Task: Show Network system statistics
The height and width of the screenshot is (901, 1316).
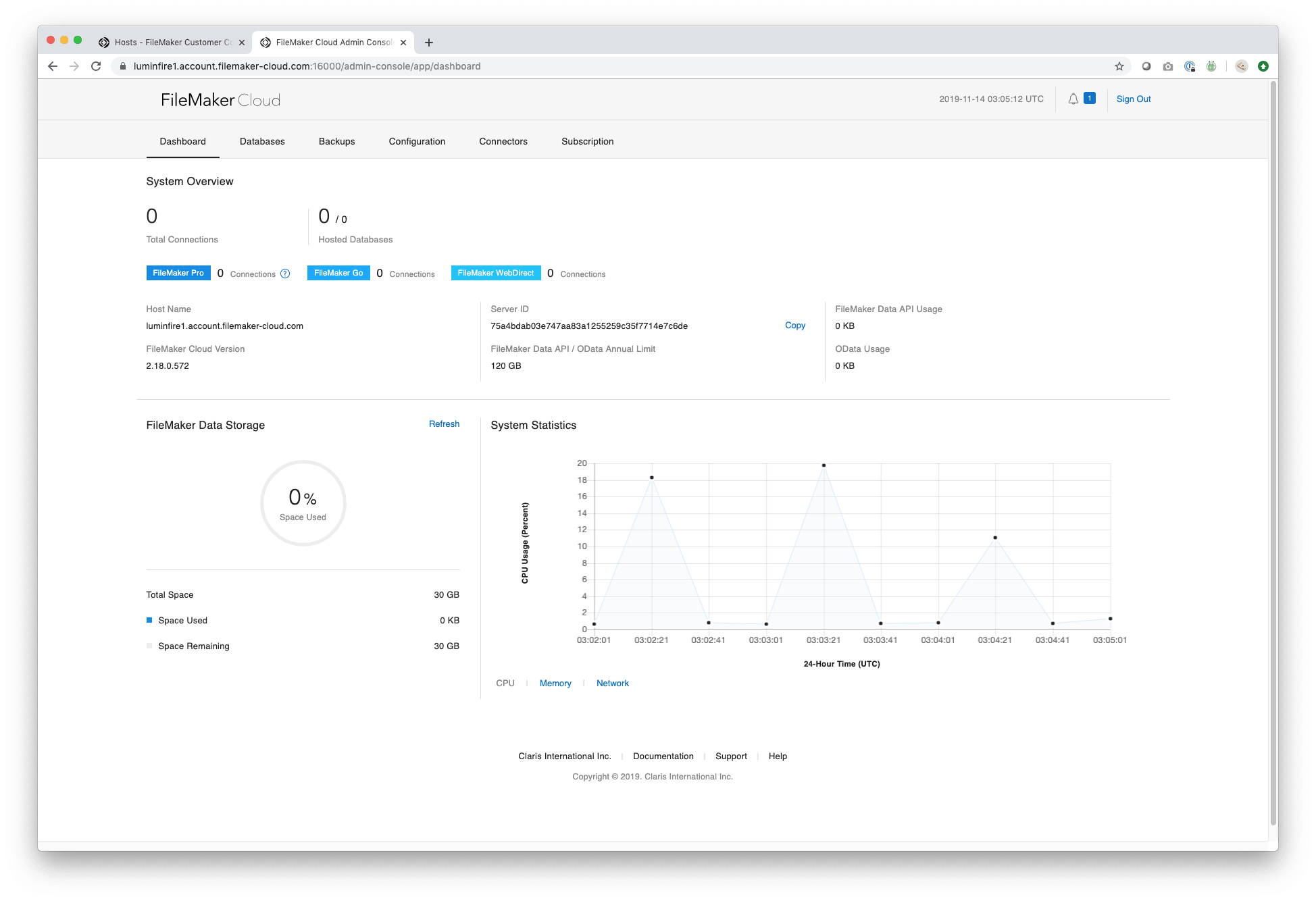Action: click(x=612, y=684)
